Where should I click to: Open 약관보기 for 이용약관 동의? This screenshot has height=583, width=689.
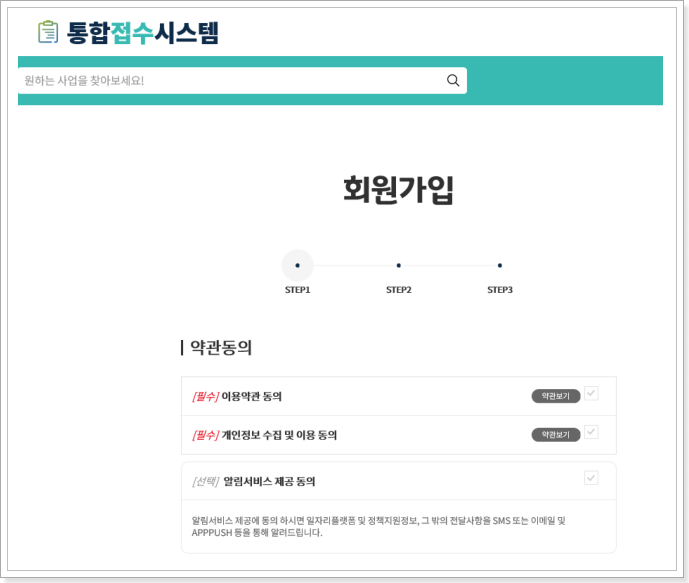(x=556, y=396)
